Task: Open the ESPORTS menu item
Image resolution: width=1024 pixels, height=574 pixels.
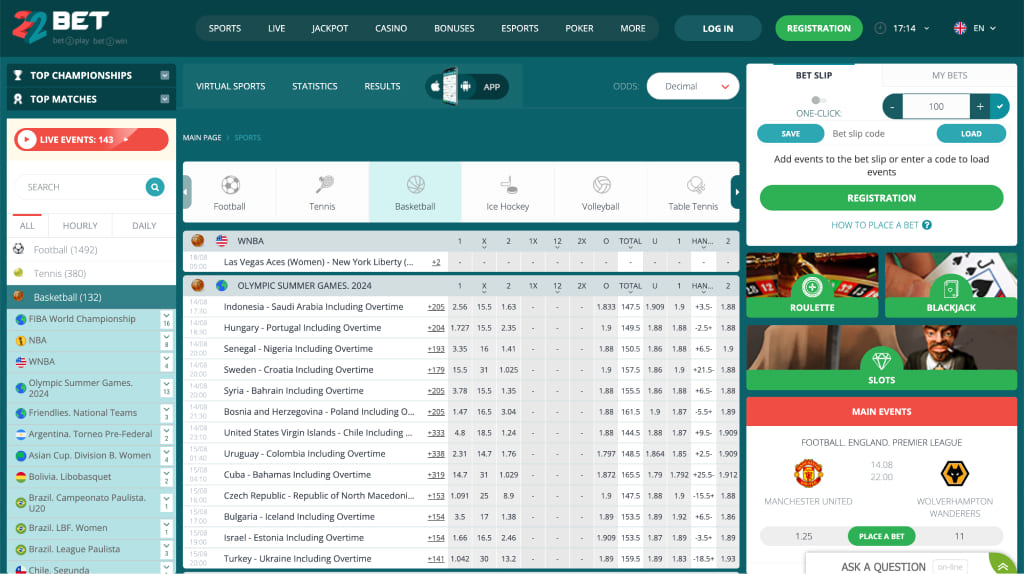Action: coord(520,28)
